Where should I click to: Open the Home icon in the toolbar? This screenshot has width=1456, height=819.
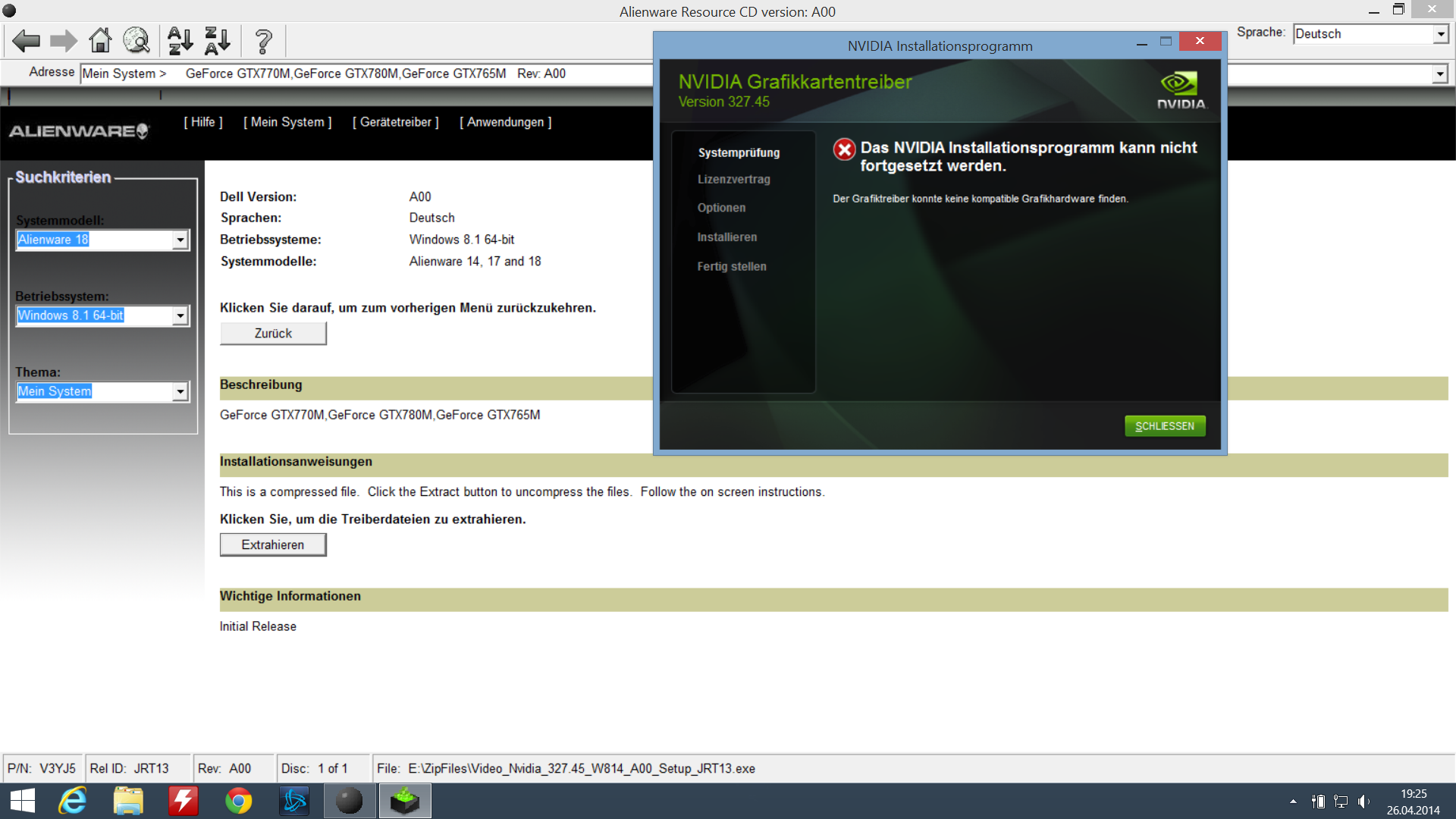coord(100,40)
